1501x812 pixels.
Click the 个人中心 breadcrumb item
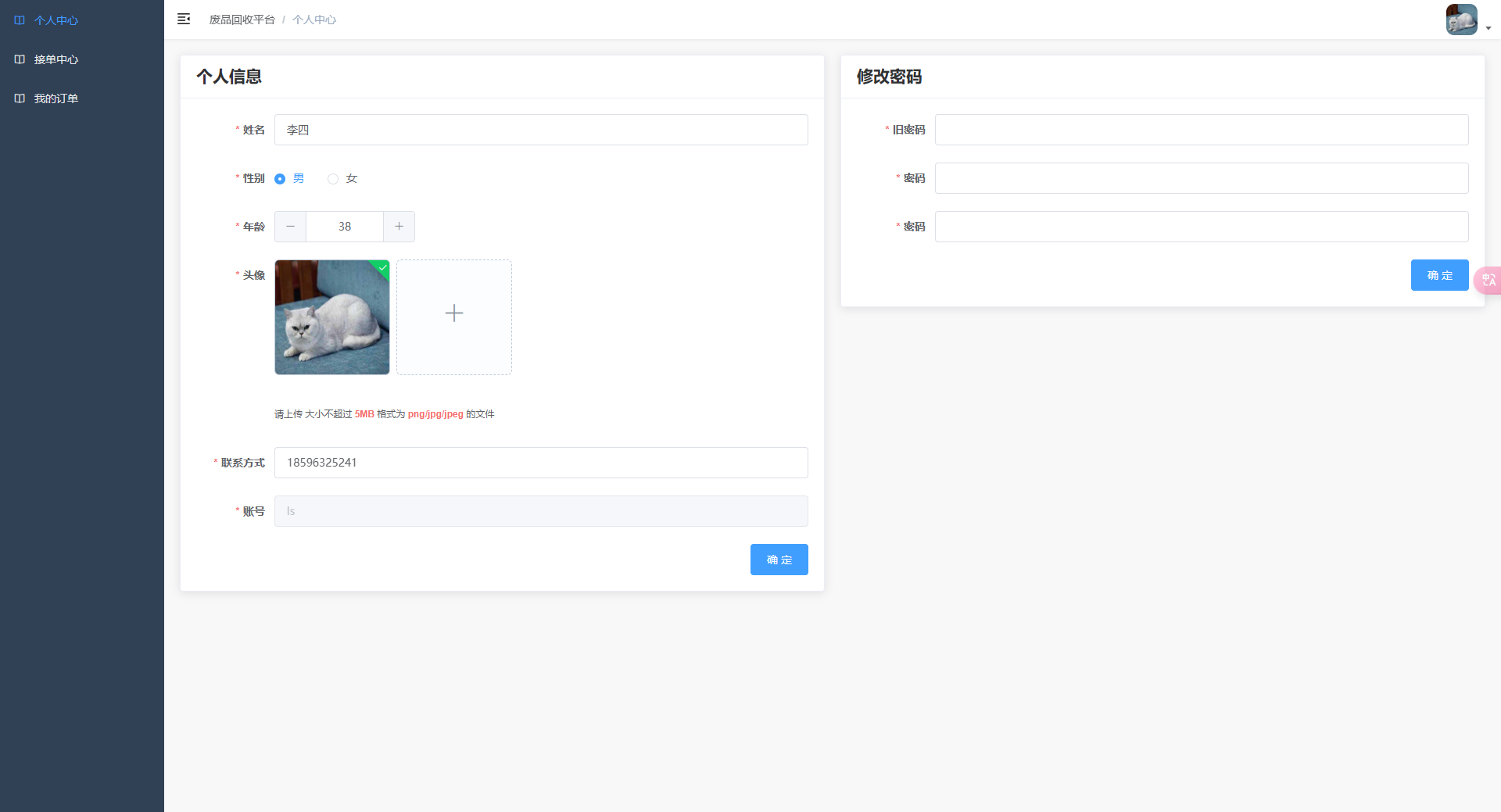[314, 20]
